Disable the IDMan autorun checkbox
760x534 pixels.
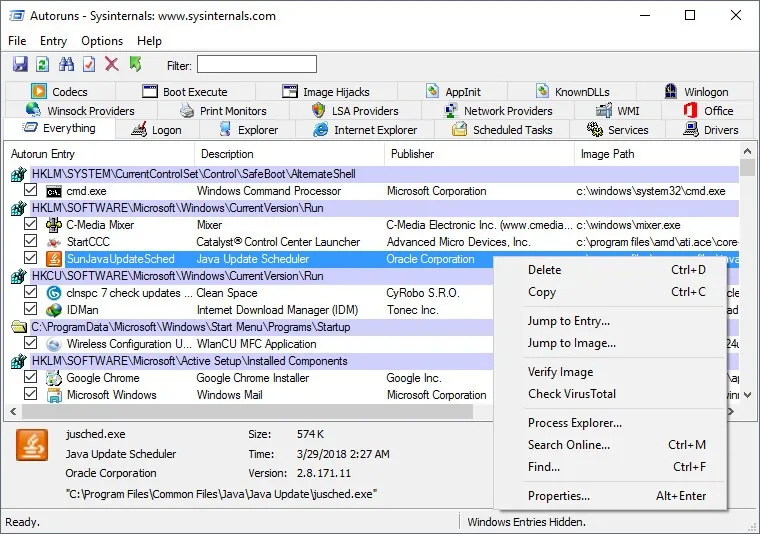31,310
